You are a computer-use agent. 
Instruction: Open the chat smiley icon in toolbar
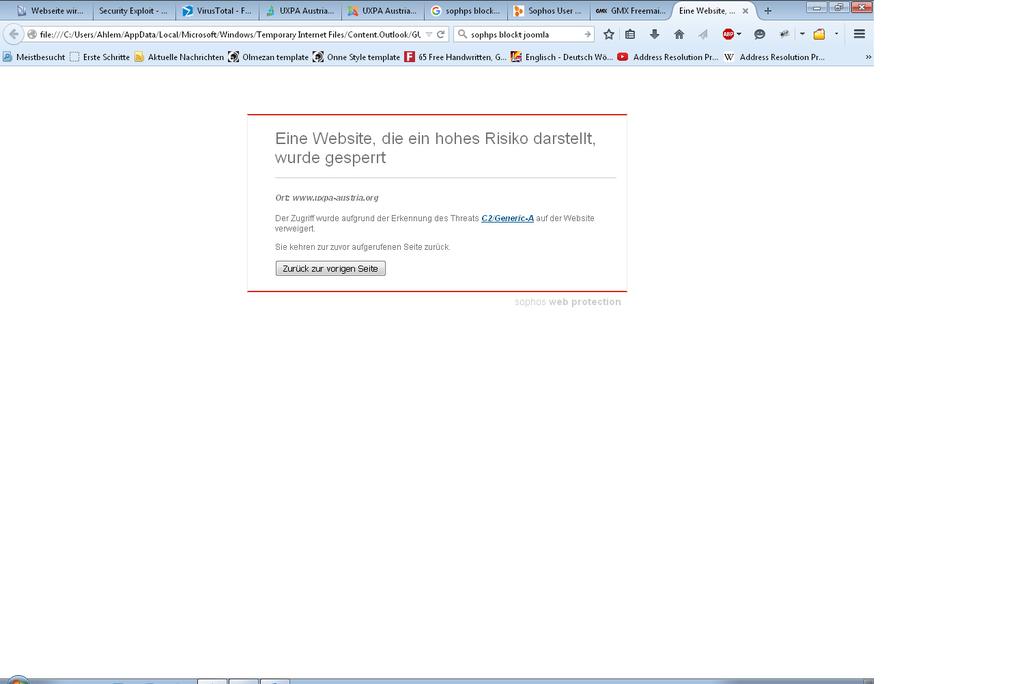click(x=759, y=34)
